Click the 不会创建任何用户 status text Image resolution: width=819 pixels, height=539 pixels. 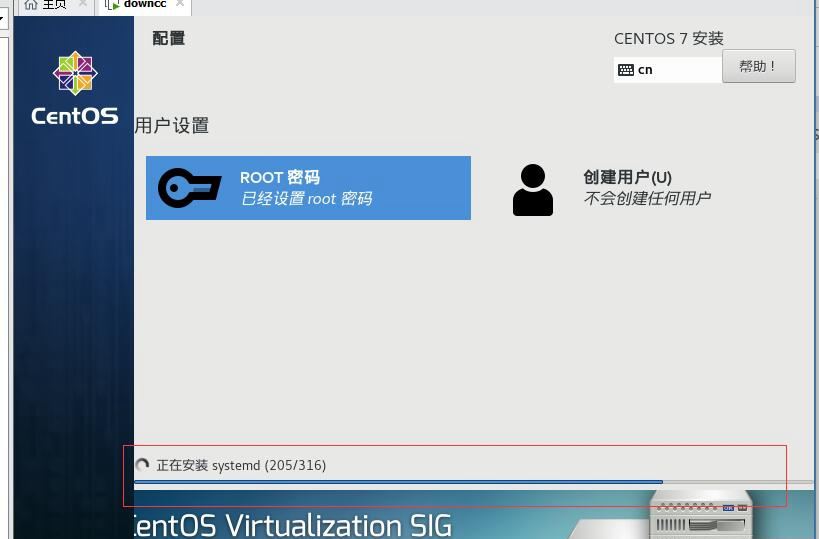[x=647, y=198]
